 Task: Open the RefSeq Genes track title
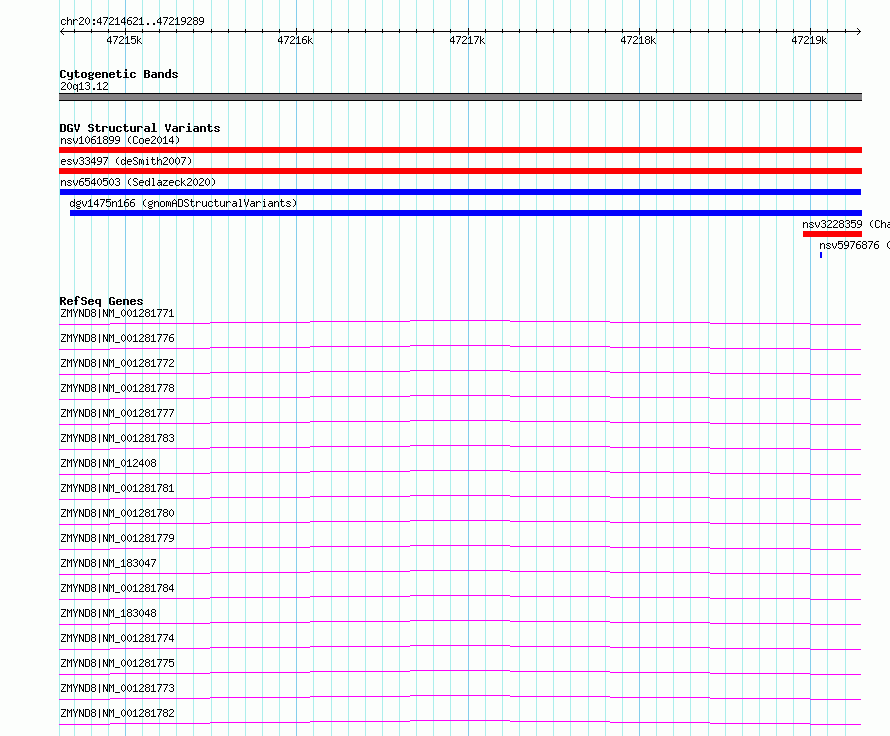(101, 301)
